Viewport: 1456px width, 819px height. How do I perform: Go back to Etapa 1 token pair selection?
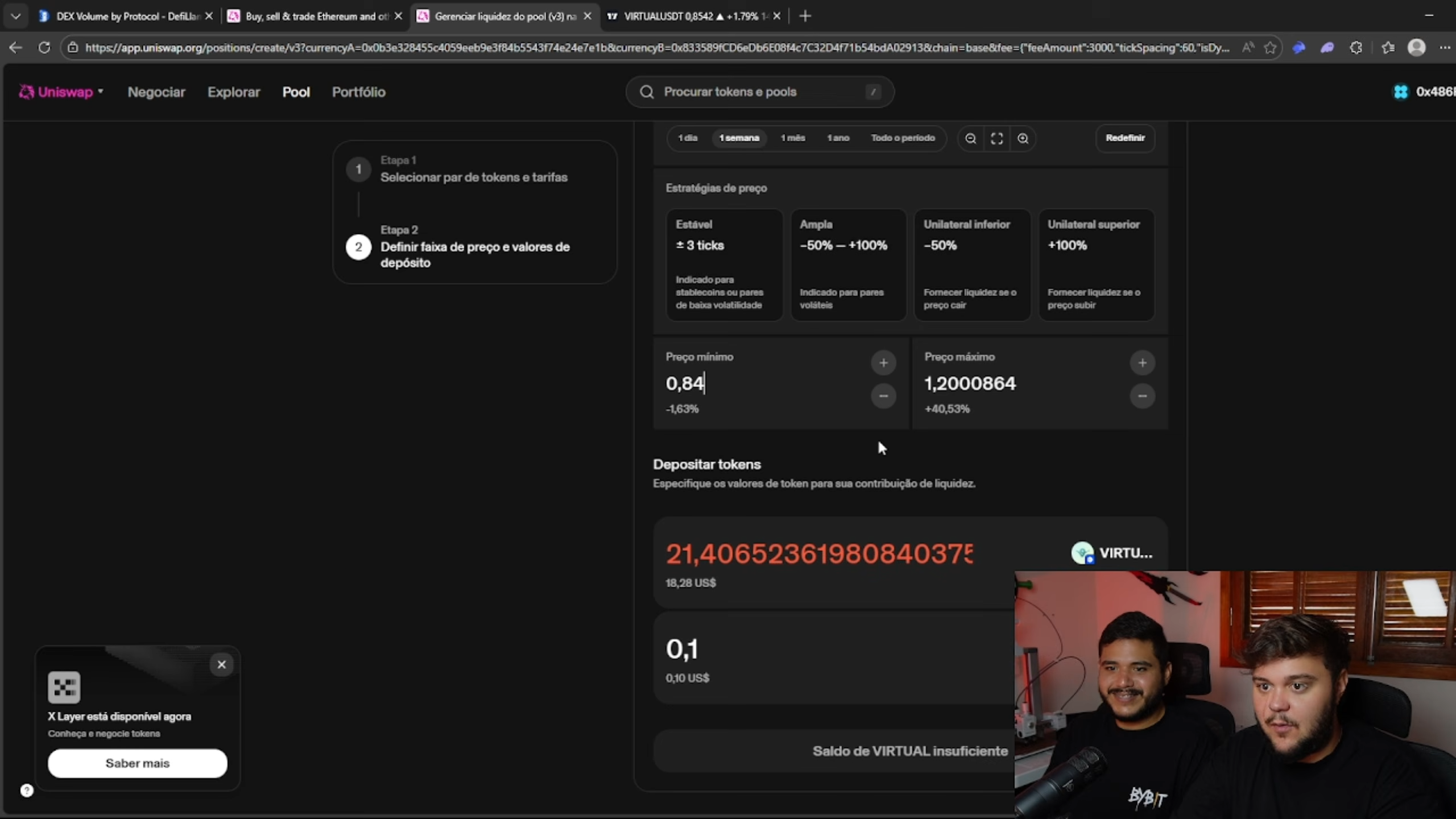[473, 169]
